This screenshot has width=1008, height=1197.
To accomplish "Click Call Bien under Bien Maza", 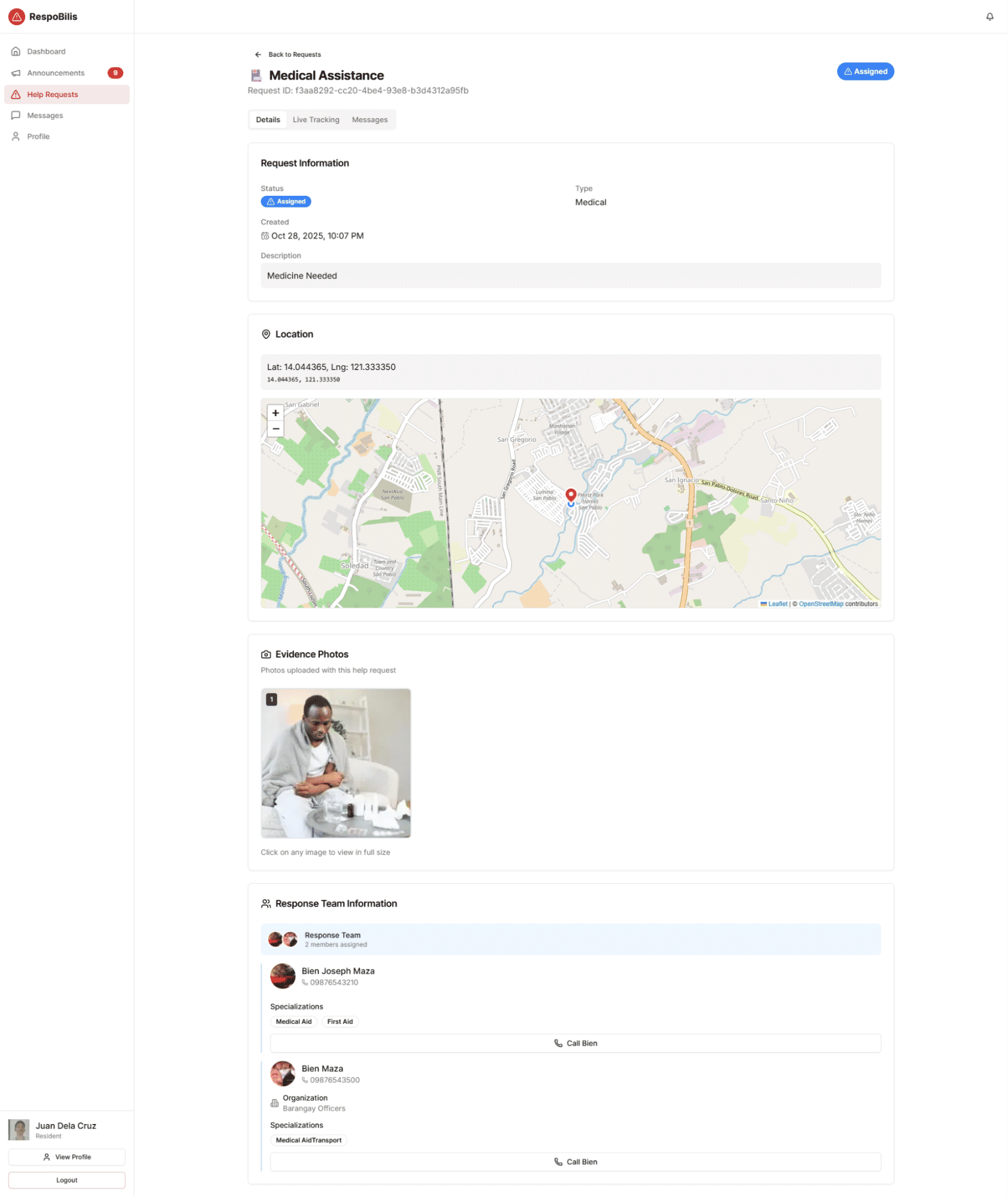I will pos(575,1162).
